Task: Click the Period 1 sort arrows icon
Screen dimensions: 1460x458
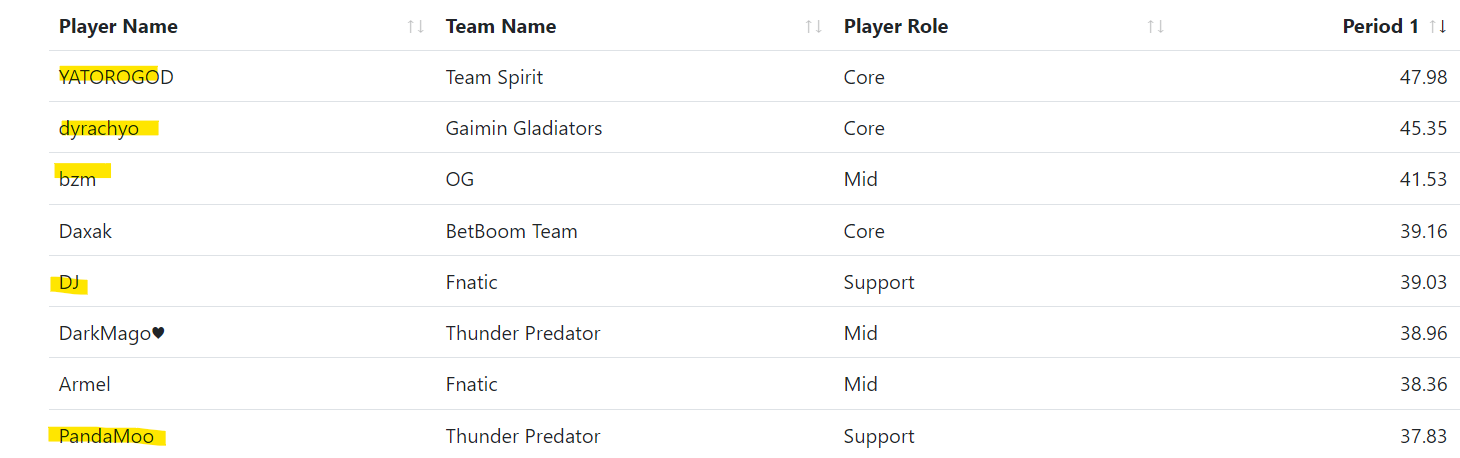Action: point(1438,27)
